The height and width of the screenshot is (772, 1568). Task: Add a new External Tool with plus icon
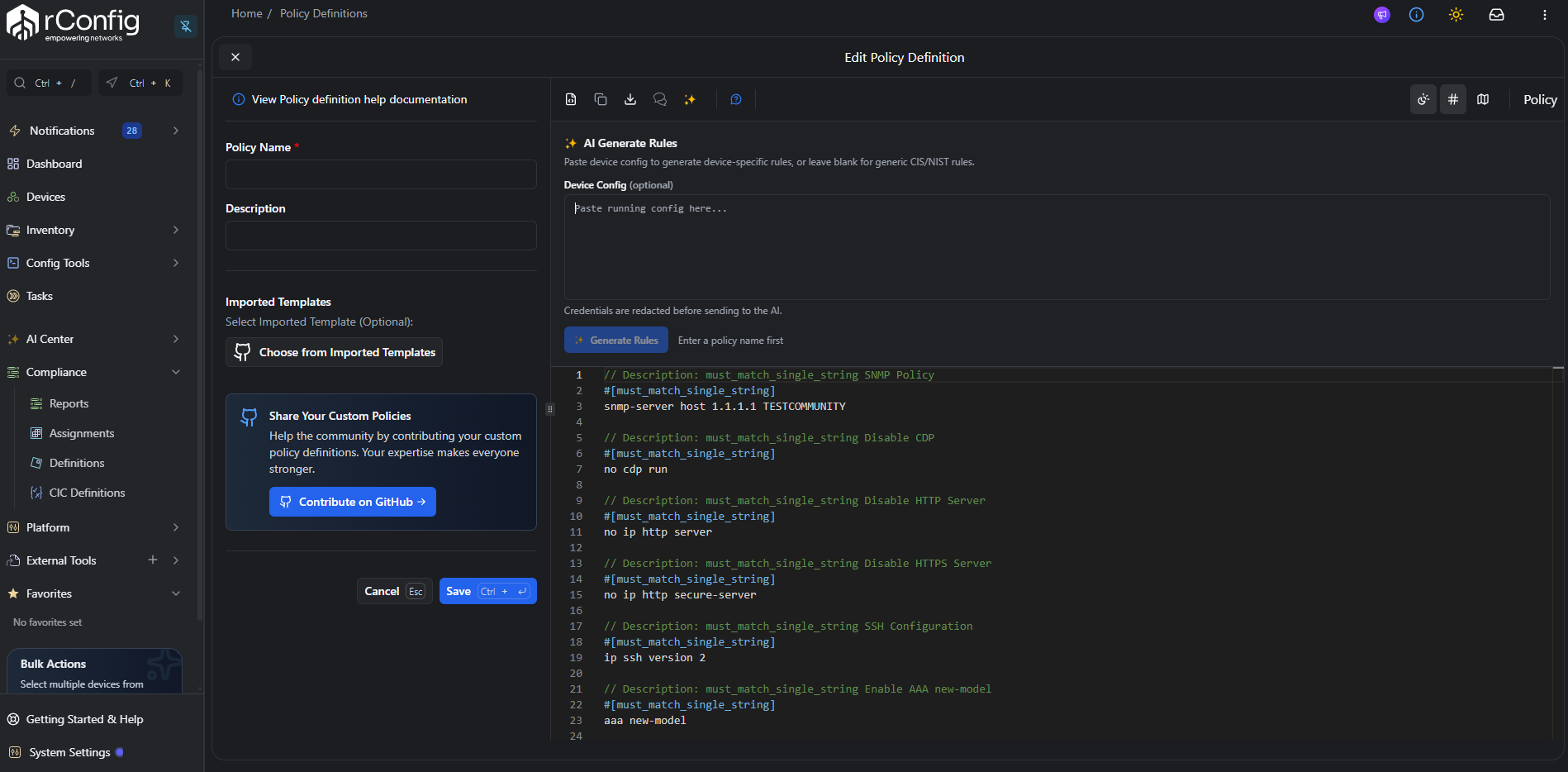coord(153,560)
